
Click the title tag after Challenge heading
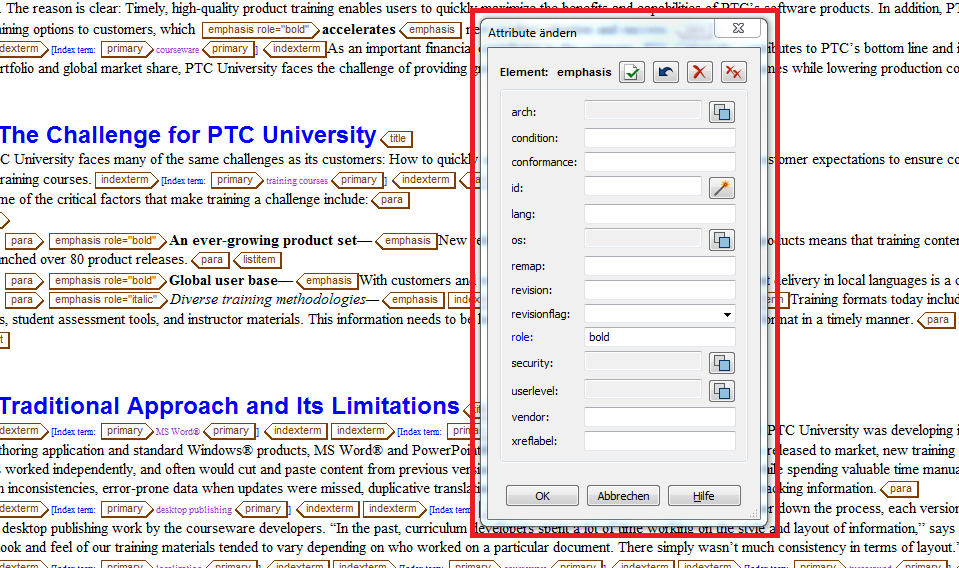397,139
